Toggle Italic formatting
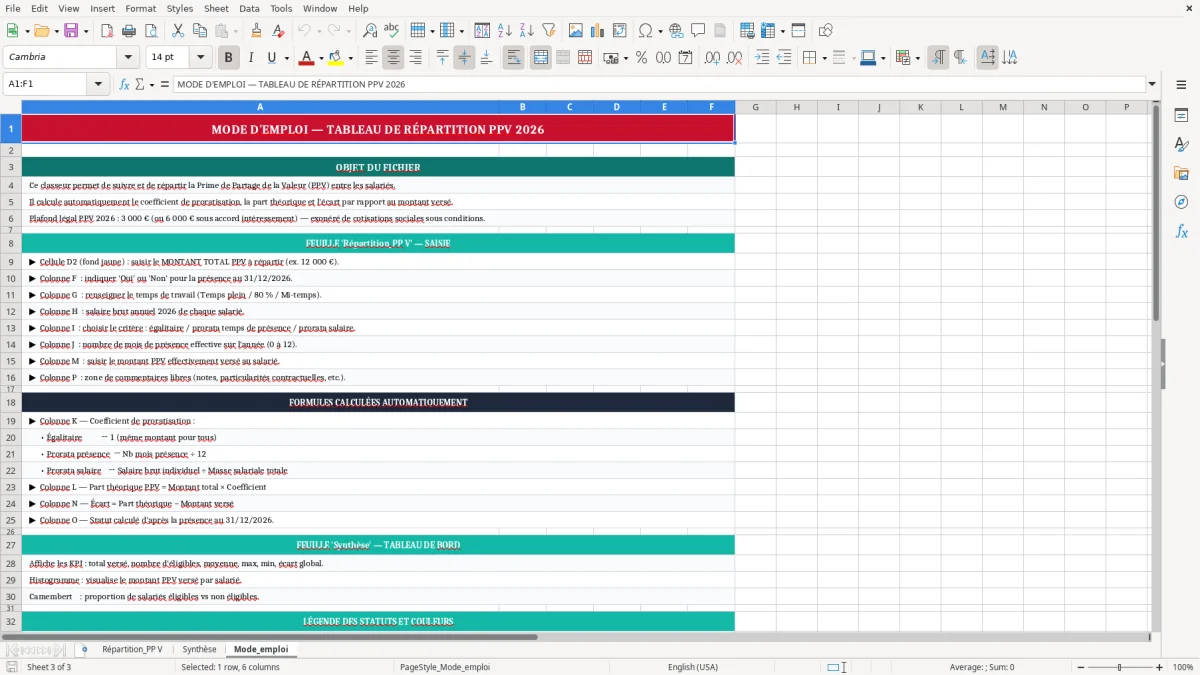1200x675 pixels. (x=251, y=58)
